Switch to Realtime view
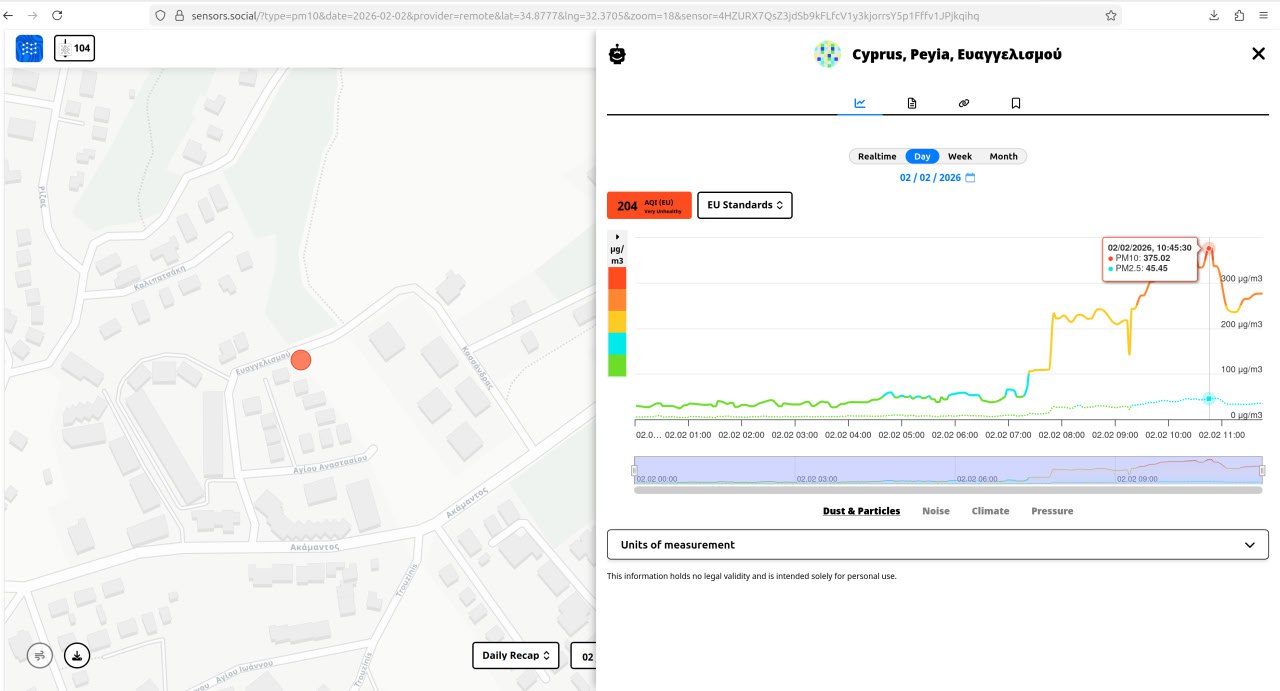The height and width of the screenshot is (691, 1280). 877,157
